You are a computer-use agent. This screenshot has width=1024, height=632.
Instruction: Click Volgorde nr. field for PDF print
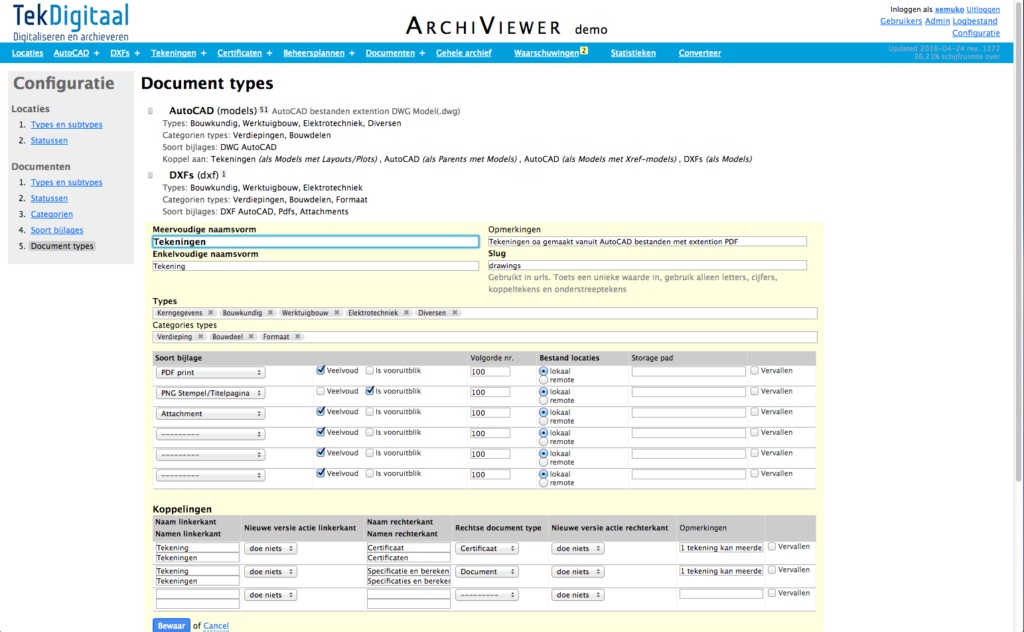click(x=490, y=371)
